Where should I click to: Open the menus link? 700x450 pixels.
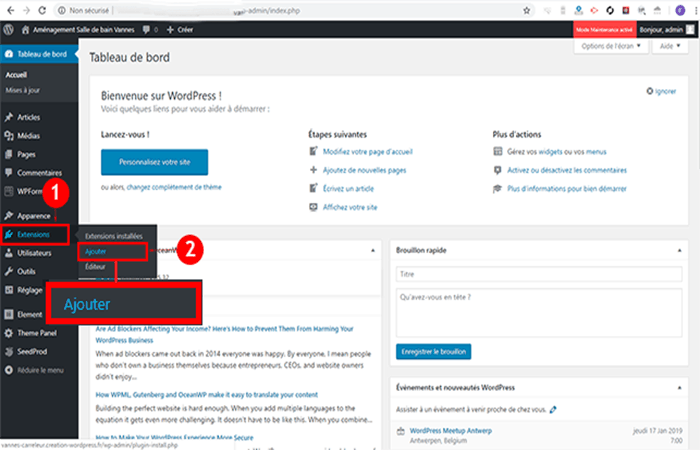tap(596, 152)
